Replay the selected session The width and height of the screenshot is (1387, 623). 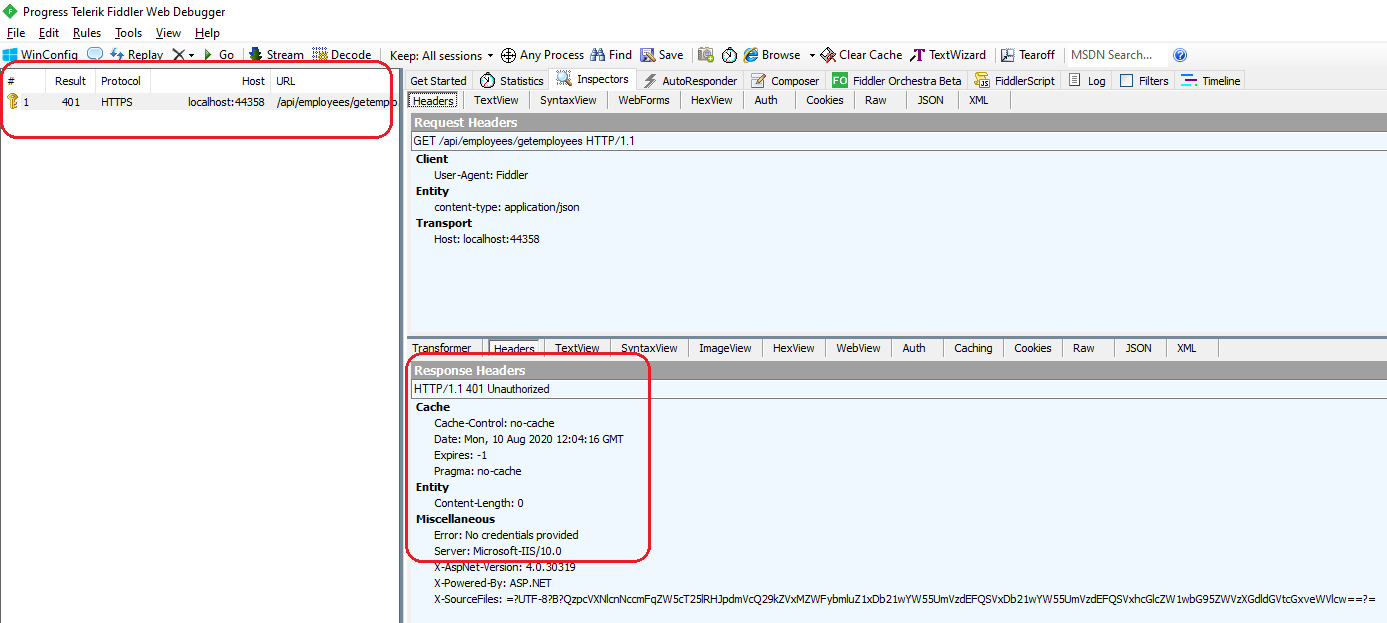136,55
